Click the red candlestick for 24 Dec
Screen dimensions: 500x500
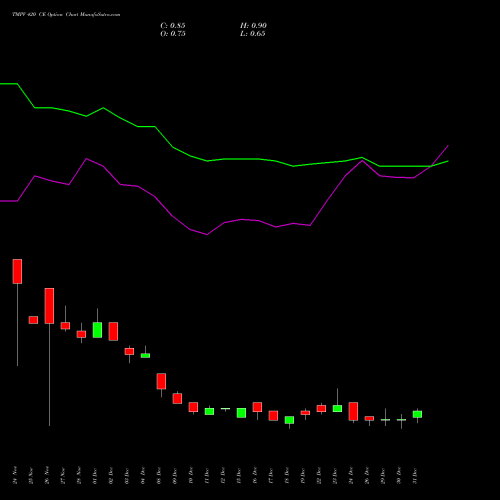[353, 411]
